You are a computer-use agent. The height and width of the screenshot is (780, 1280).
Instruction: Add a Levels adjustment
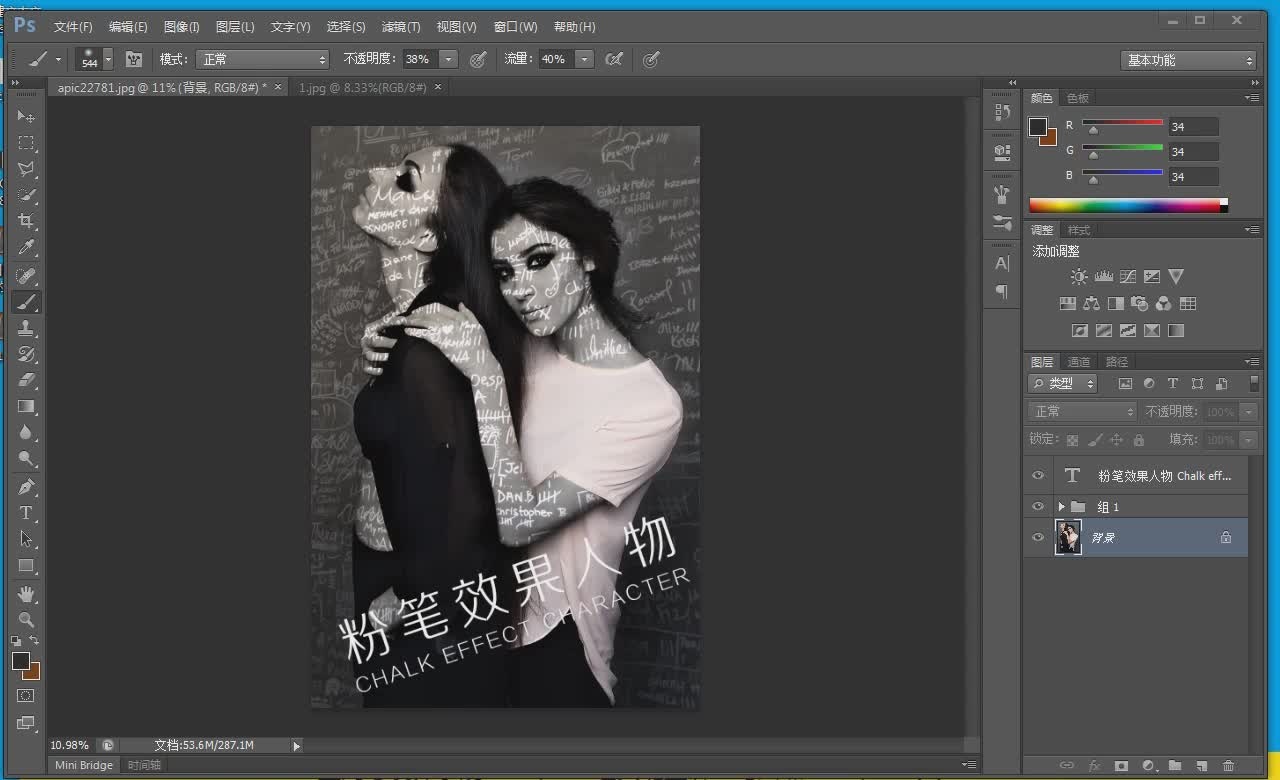[1104, 277]
